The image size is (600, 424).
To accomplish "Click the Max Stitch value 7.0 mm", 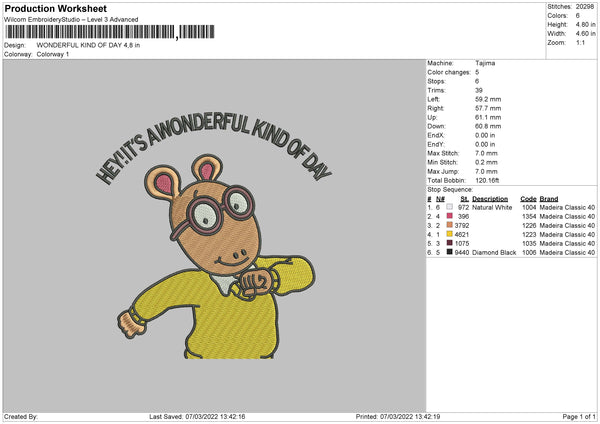I will pyautogui.click(x=486, y=153).
